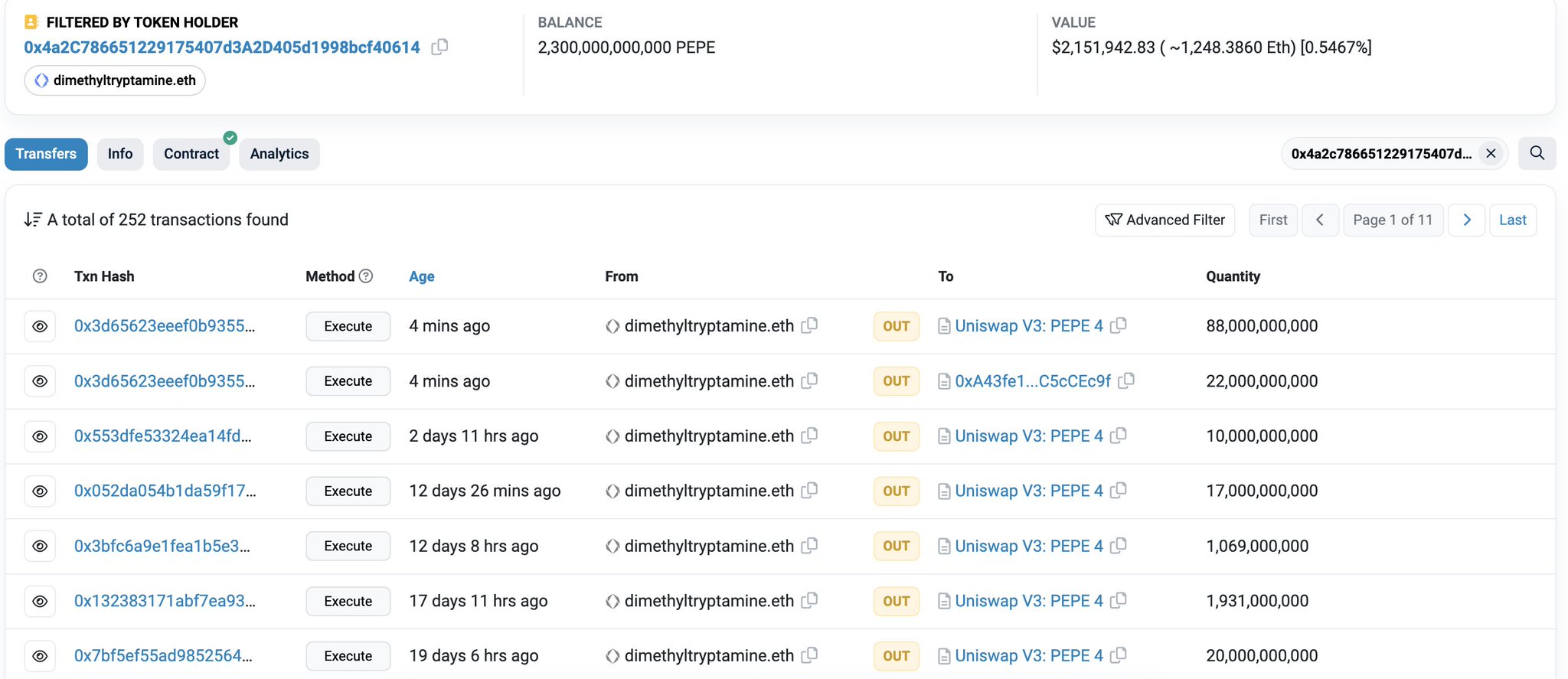
Task: Open txn hash 0x553dfe53324ea14fd
Action: (162, 436)
